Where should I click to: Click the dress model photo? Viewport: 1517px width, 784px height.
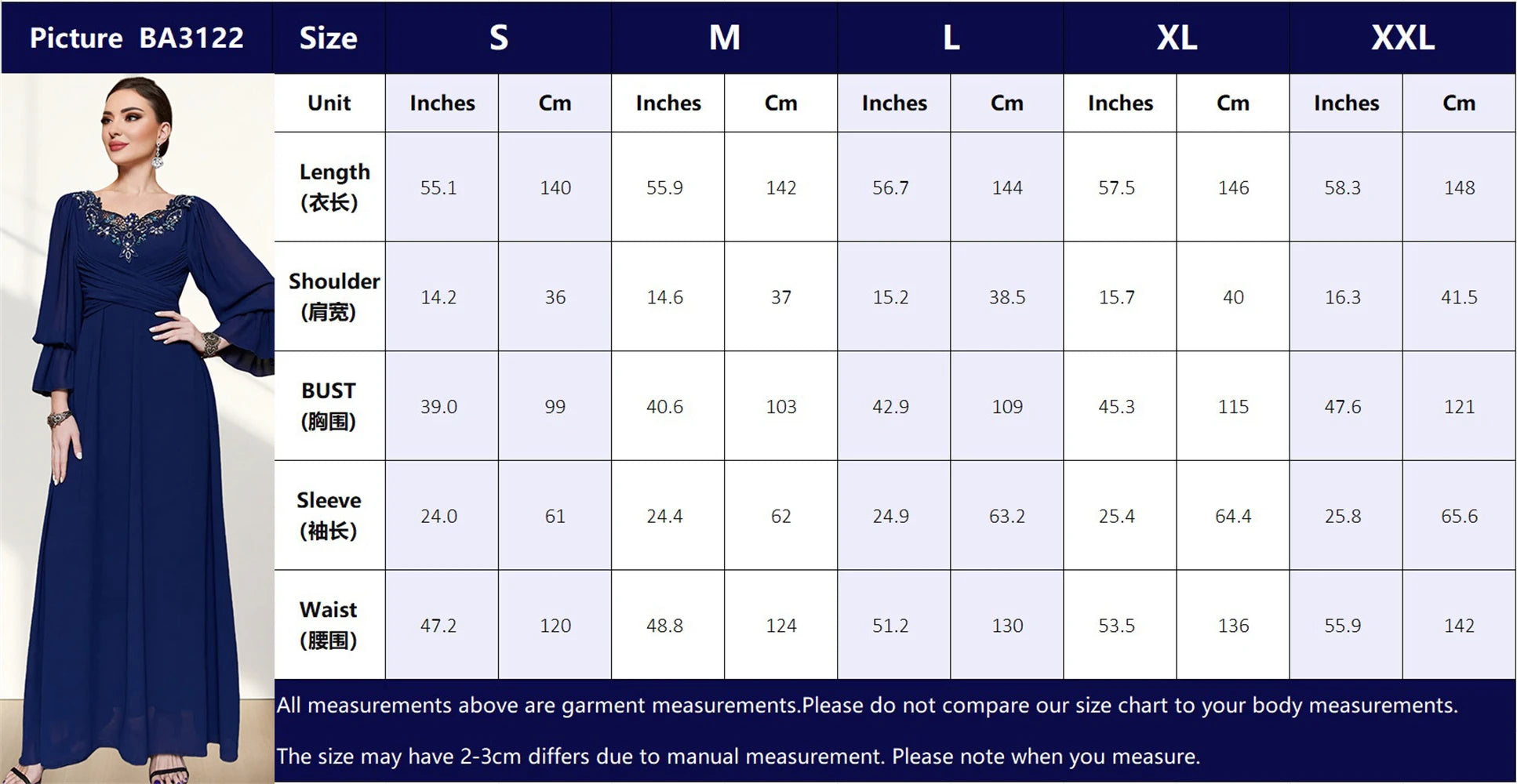click(137, 428)
